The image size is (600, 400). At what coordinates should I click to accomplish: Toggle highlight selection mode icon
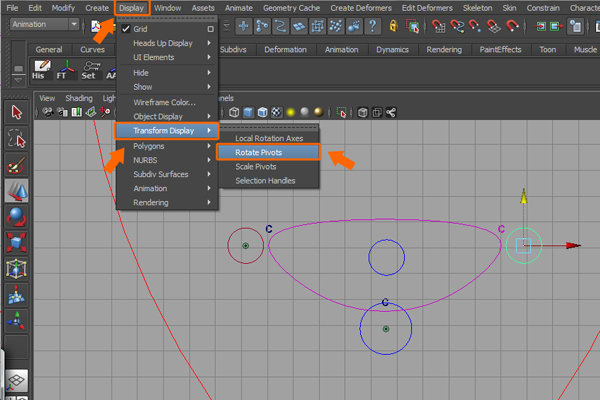click(x=412, y=26)
